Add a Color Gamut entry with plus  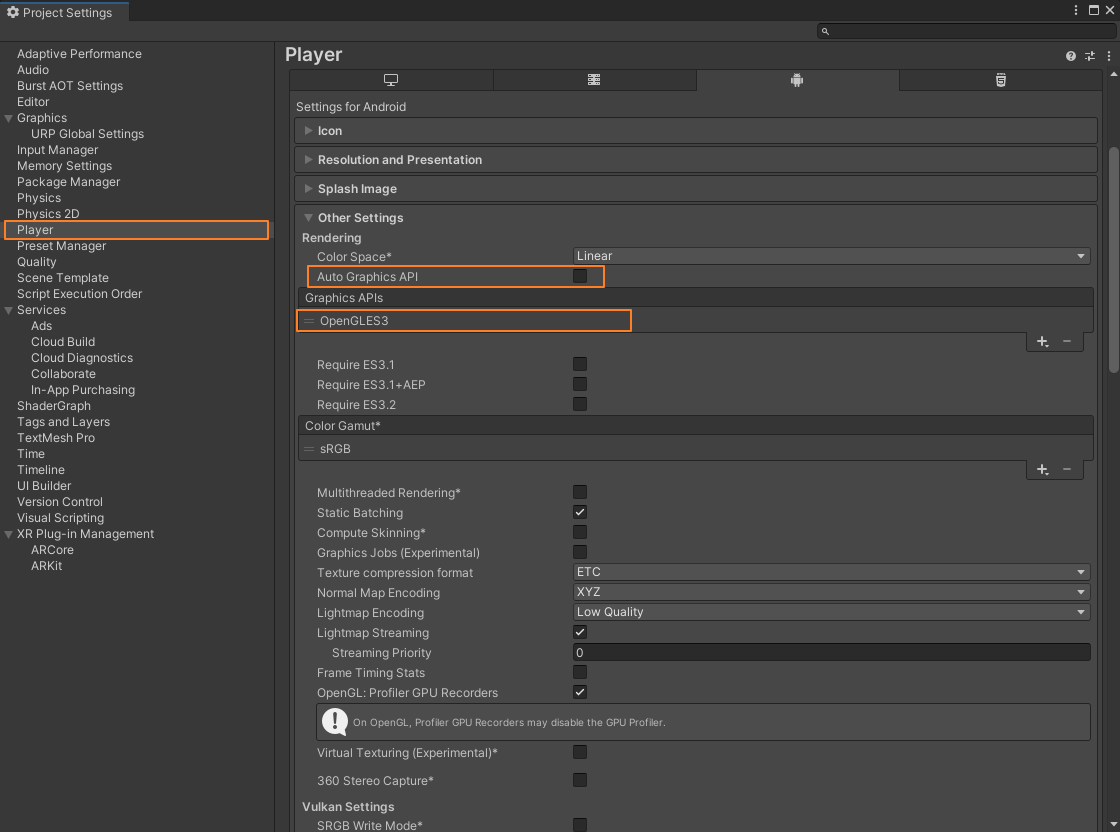[x=1043, y=470]
